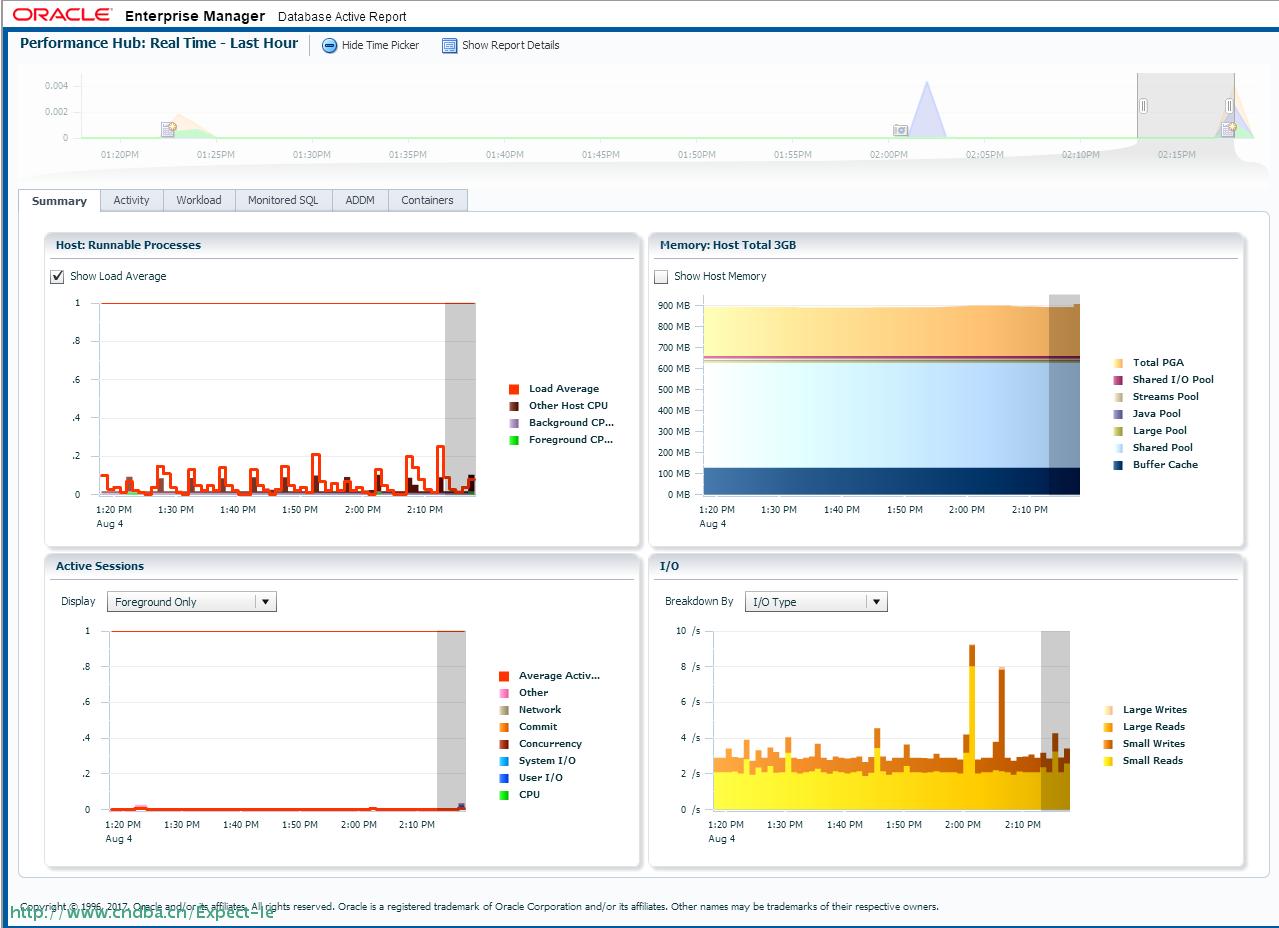Select the Summary tab
1279x928 pixels.
59,201
